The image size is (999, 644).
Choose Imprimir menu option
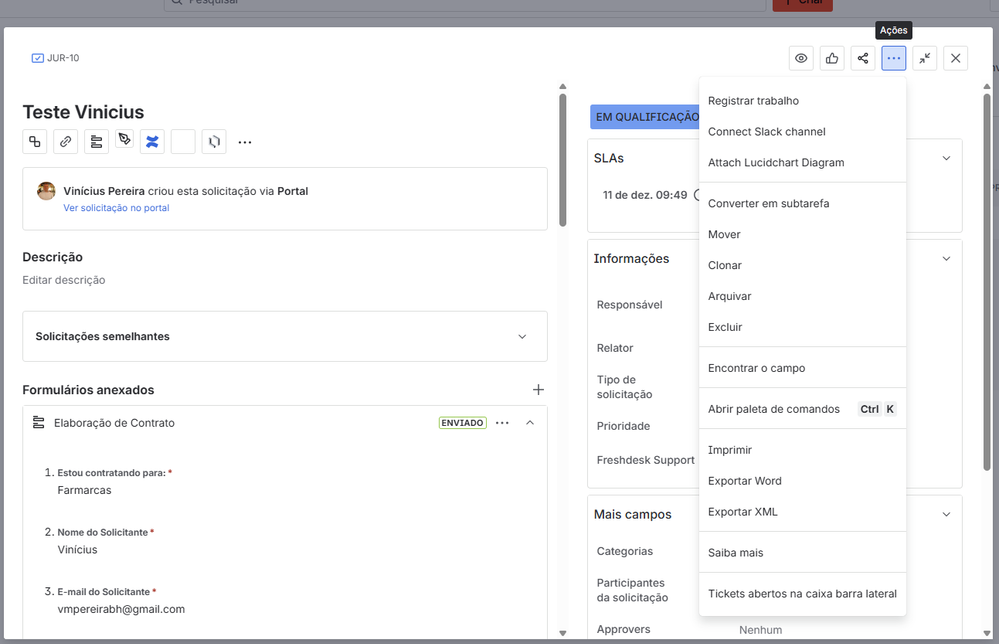802,450
